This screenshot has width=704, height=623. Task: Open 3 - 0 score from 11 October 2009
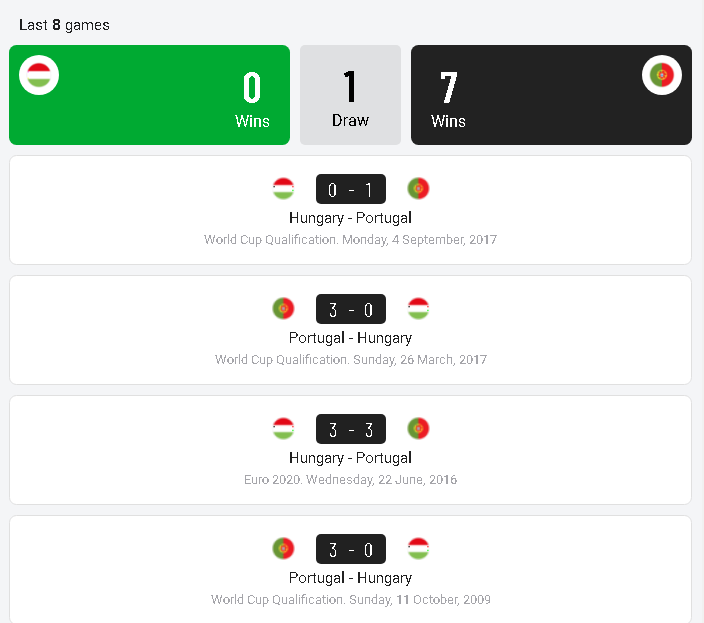350,549
